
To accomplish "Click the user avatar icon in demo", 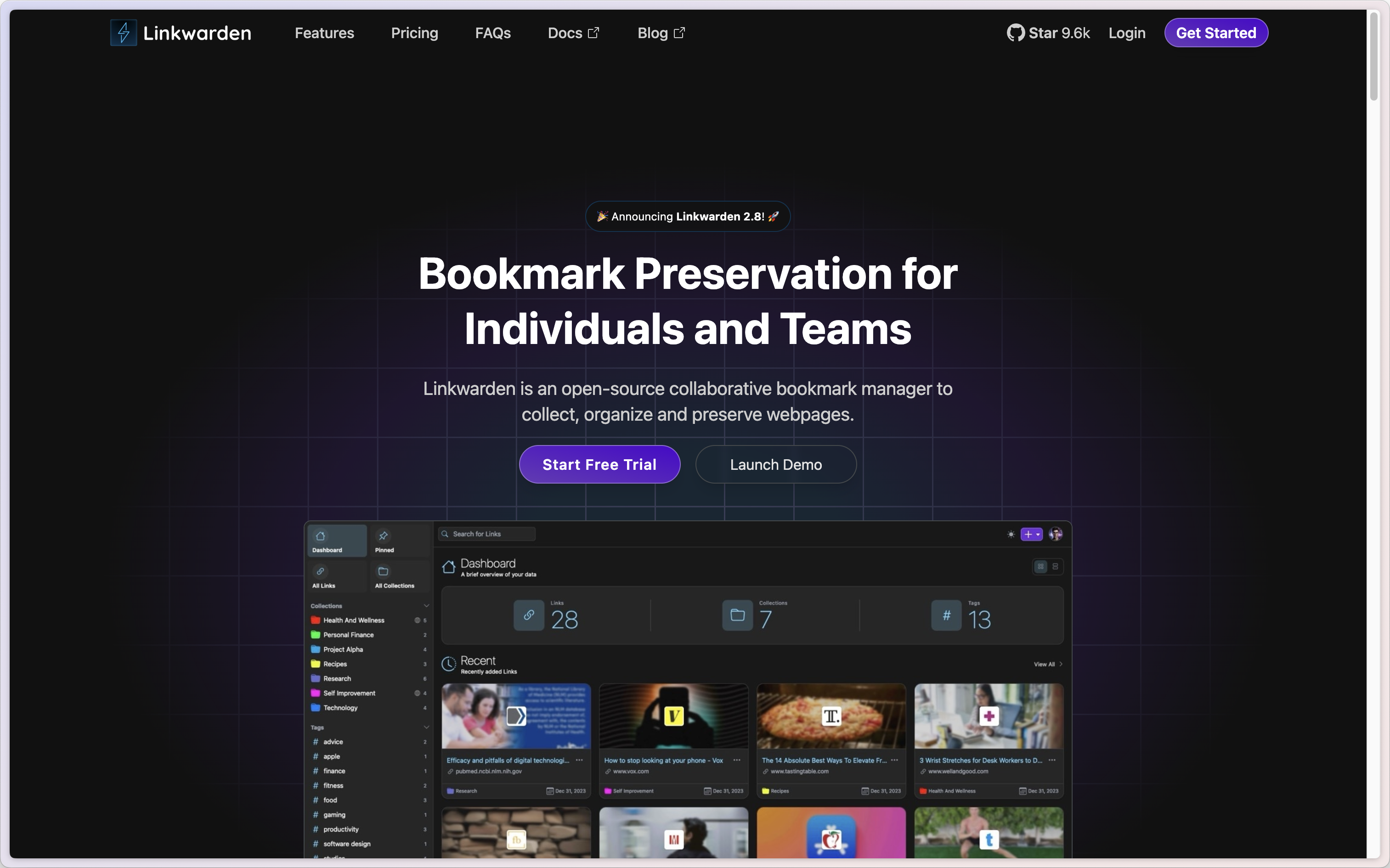I will 1055,535.
